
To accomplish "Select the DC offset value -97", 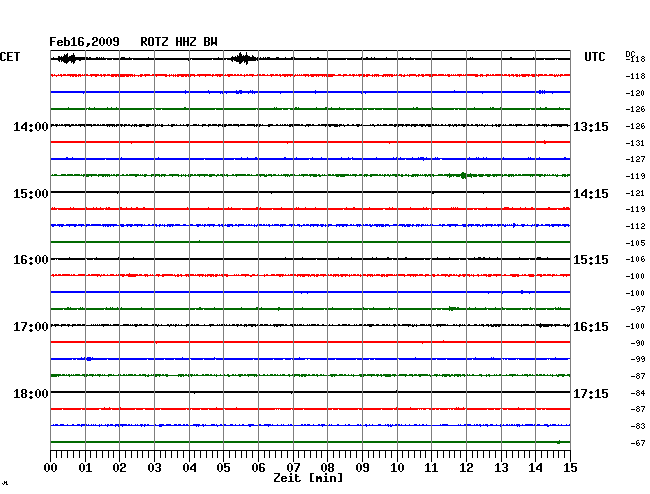I will 638,310.
